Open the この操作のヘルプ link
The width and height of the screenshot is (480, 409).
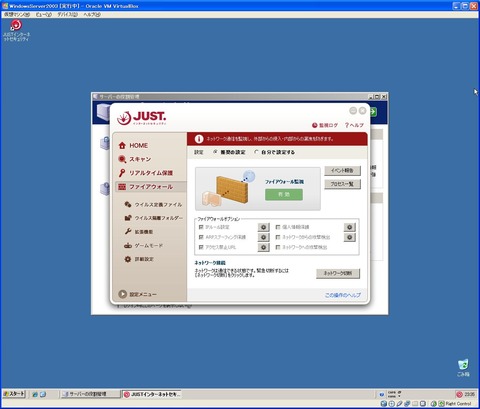point(343,295)
